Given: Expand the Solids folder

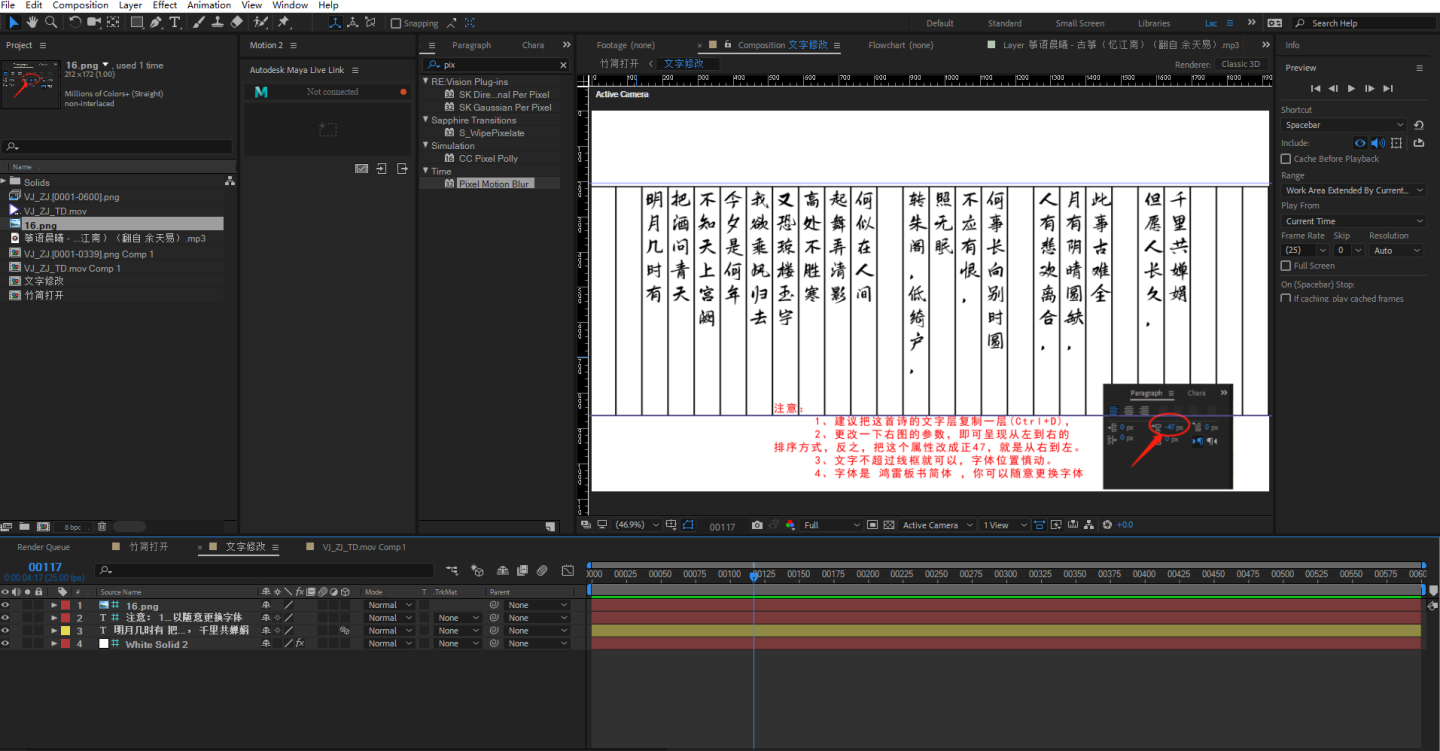Looking at the screenshot, I should (x=5, y=182).
